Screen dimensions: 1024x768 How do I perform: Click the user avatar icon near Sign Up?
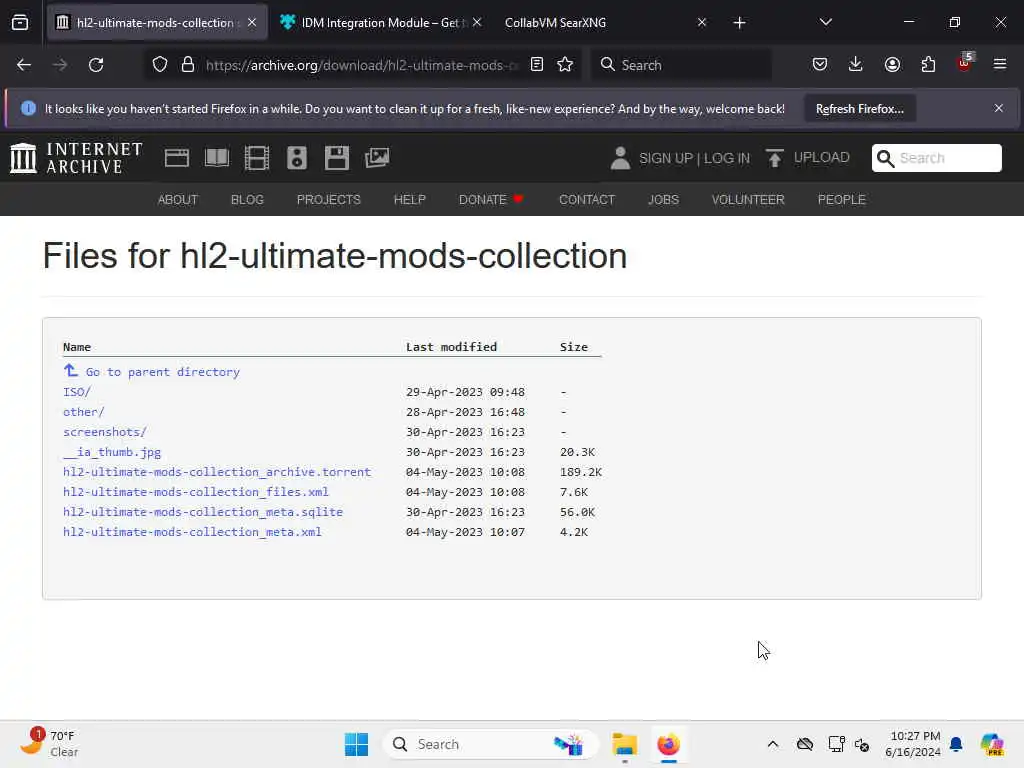620,158
